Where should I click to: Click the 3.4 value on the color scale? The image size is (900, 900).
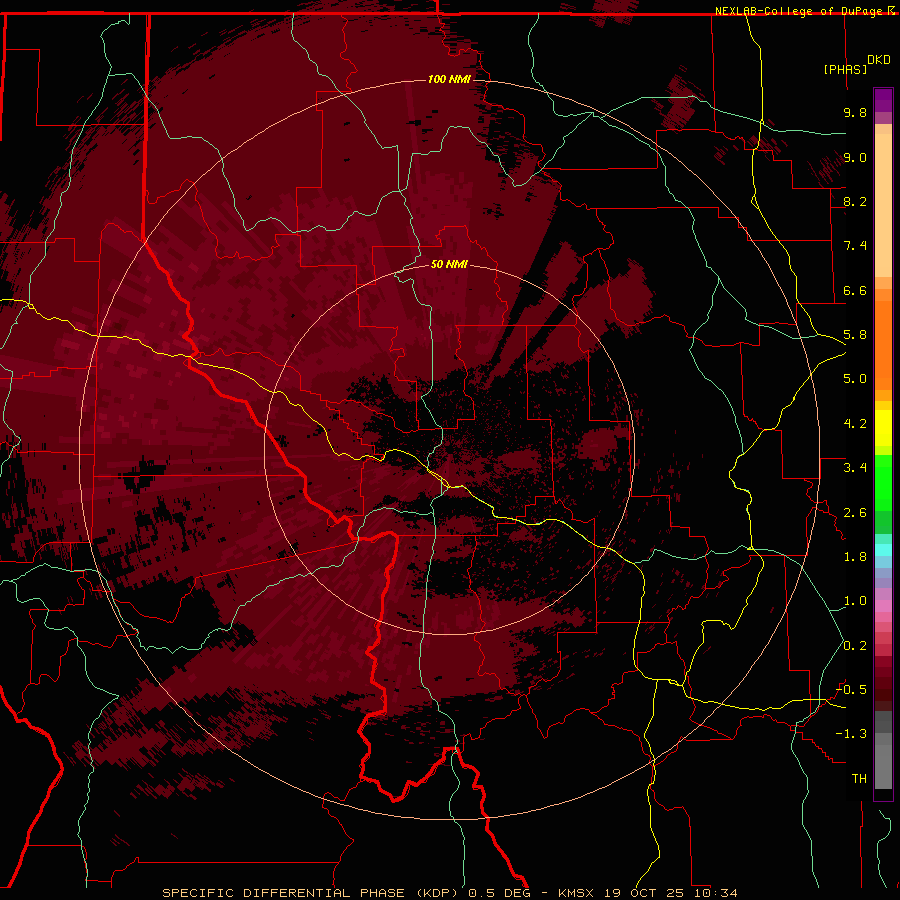[x=855, y=468]
